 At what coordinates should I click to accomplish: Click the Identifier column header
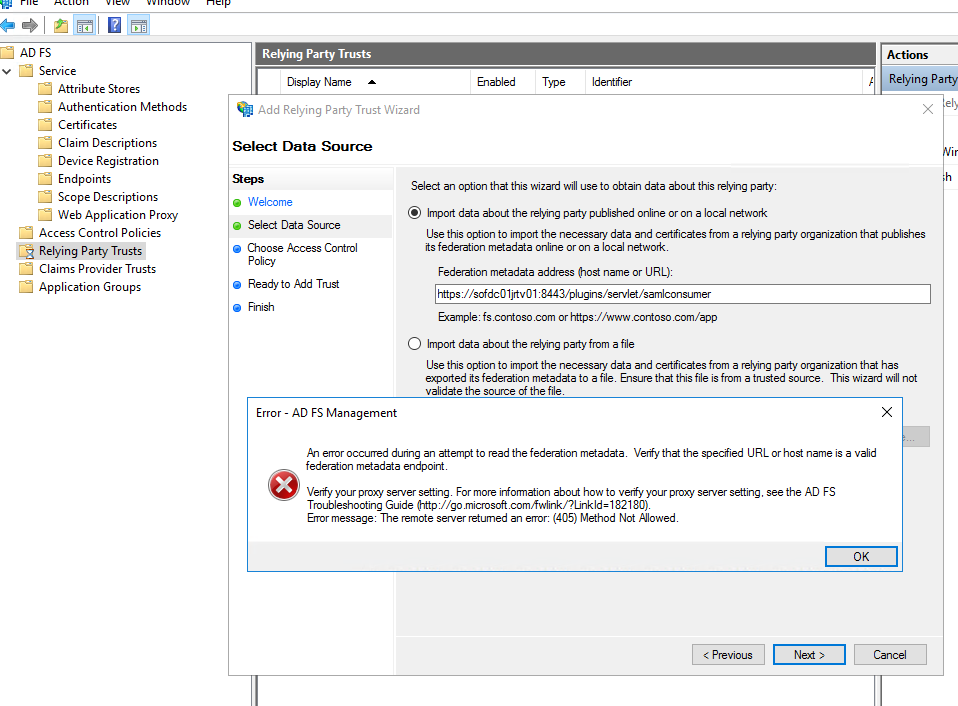pyautogui.click(x=612, y=82)
